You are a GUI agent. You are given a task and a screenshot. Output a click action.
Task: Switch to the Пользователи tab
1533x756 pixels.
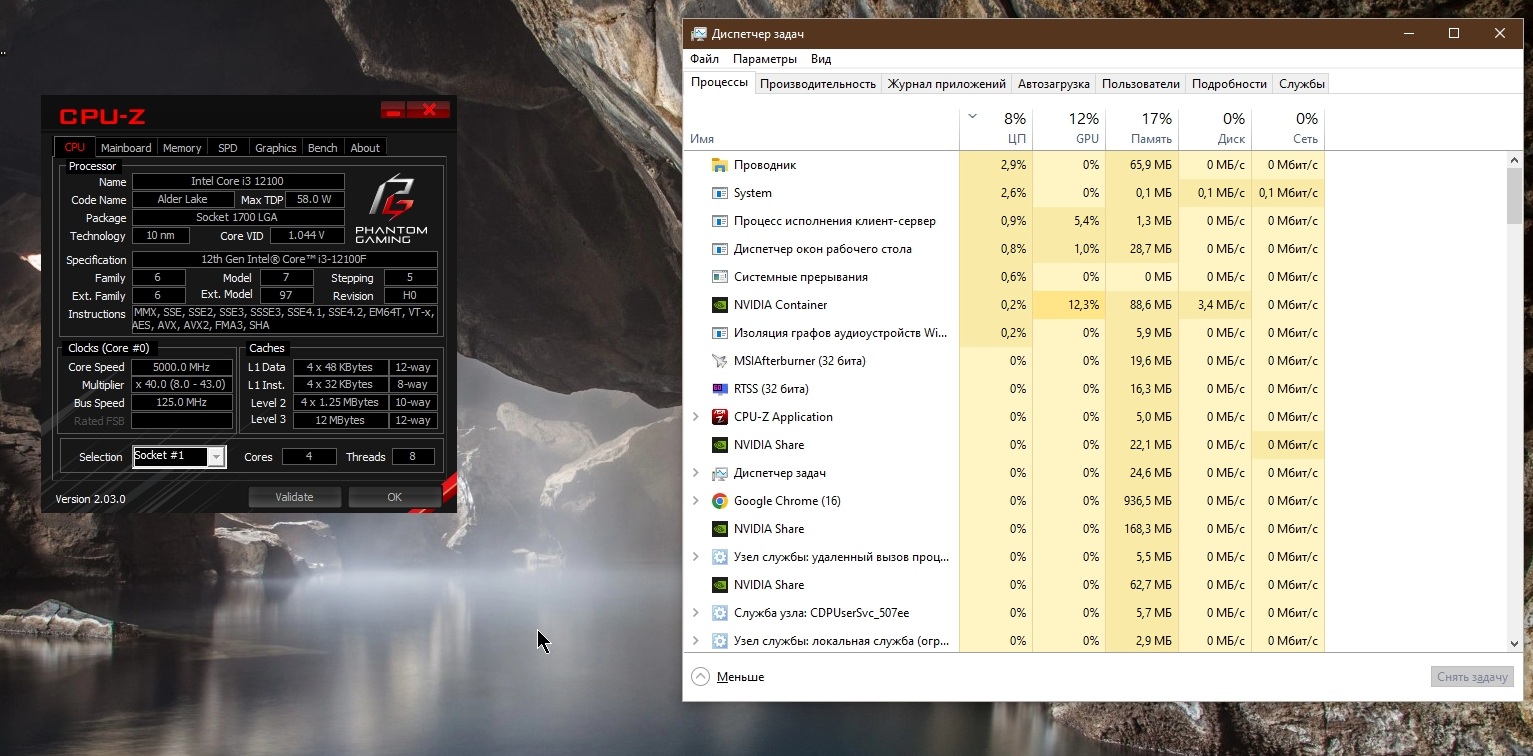pos(1141,84)
